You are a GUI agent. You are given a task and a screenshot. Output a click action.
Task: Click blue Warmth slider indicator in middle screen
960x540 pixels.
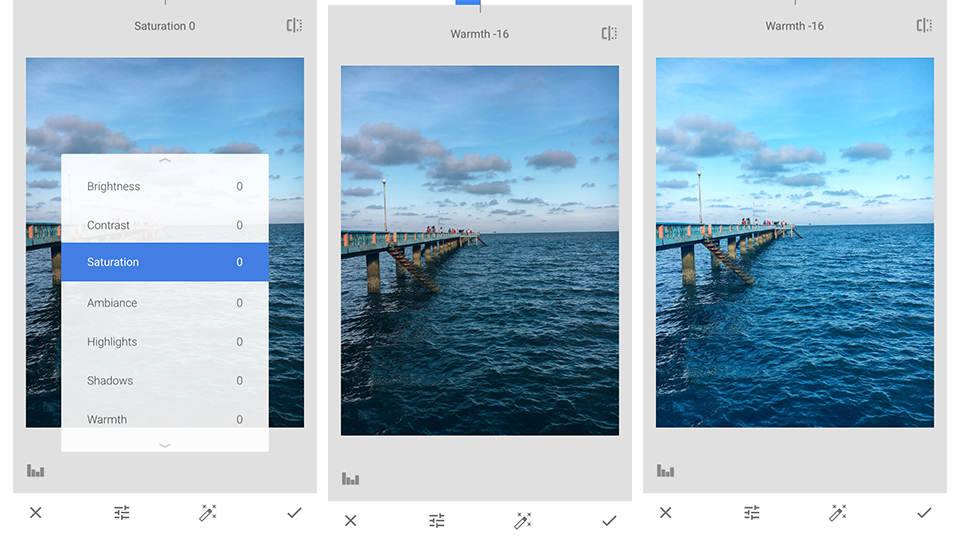468,2
